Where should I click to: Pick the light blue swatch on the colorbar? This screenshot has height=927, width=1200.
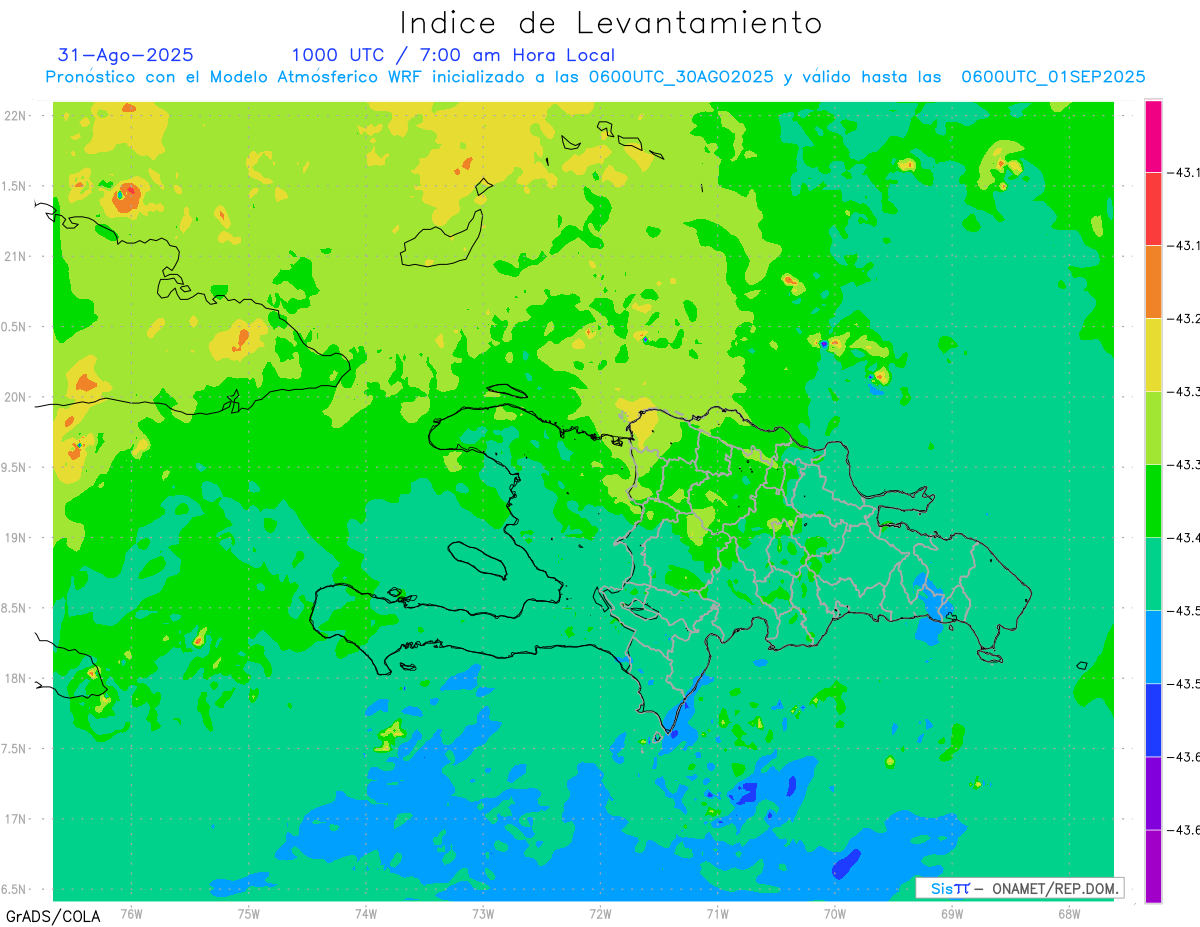coord(1153,647)
